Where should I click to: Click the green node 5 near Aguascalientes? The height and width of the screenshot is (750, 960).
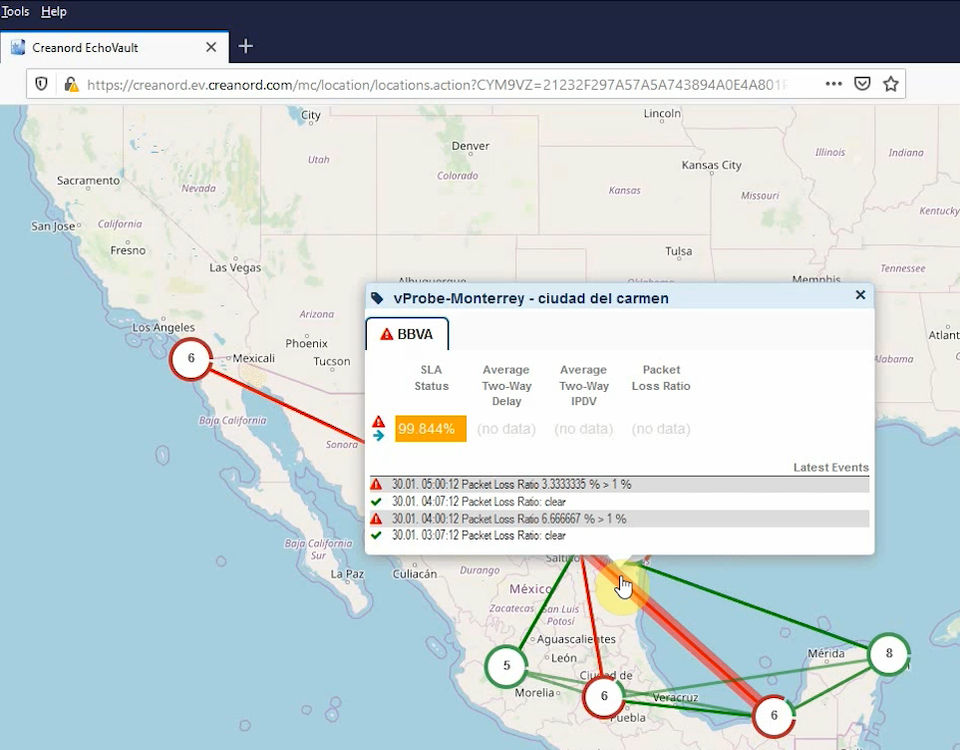[506, 666]
